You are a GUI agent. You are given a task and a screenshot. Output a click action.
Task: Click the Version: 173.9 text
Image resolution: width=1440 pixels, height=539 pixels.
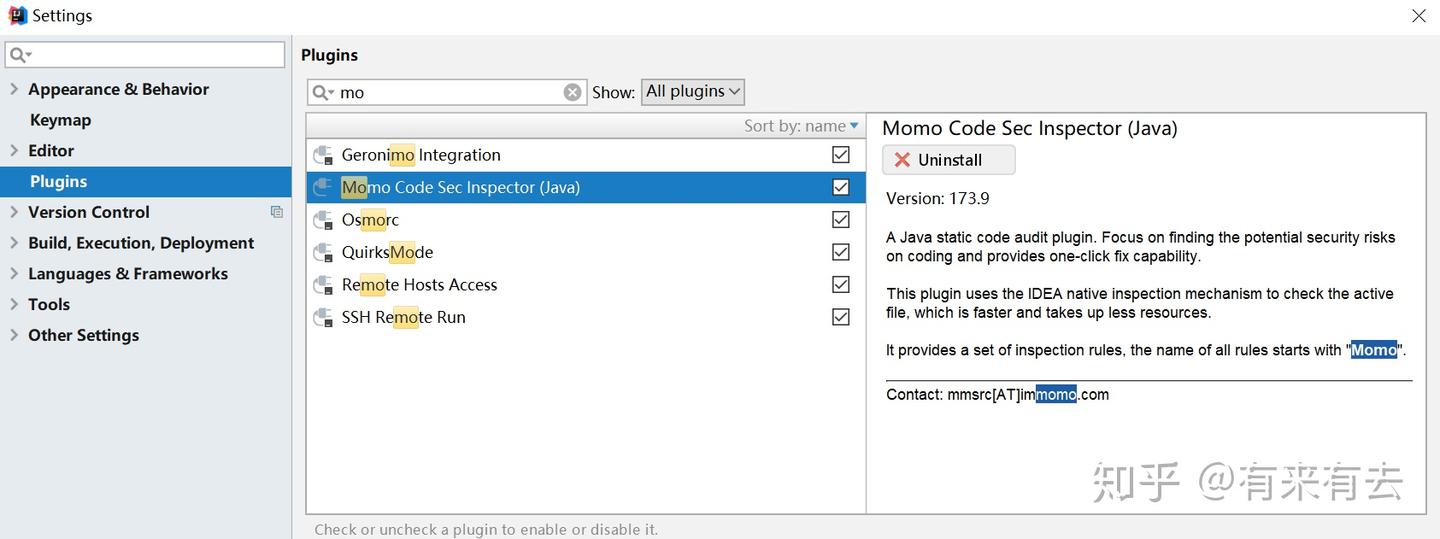pos(938,198)
